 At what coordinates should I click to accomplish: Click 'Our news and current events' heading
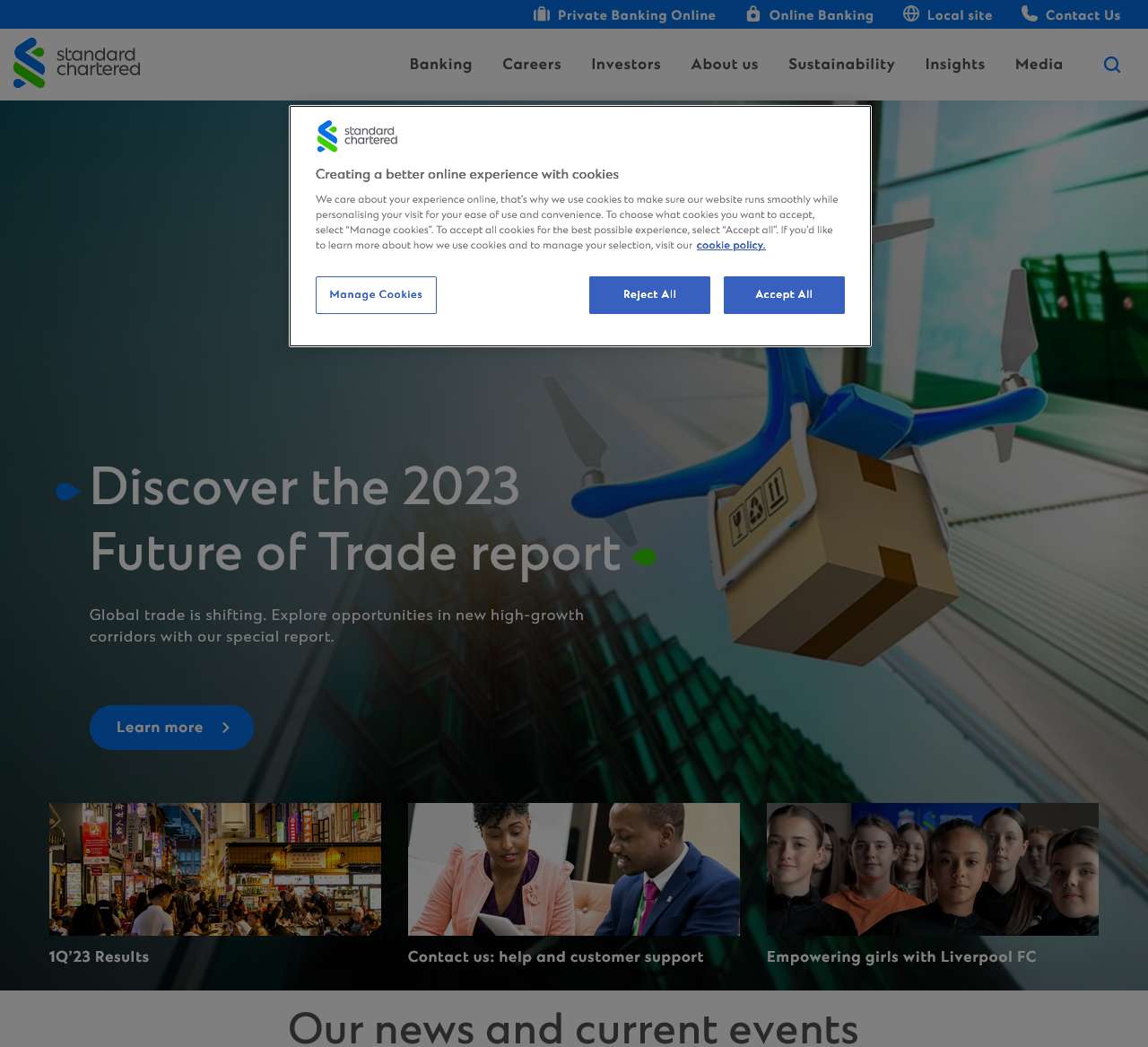click(573, 1028)
